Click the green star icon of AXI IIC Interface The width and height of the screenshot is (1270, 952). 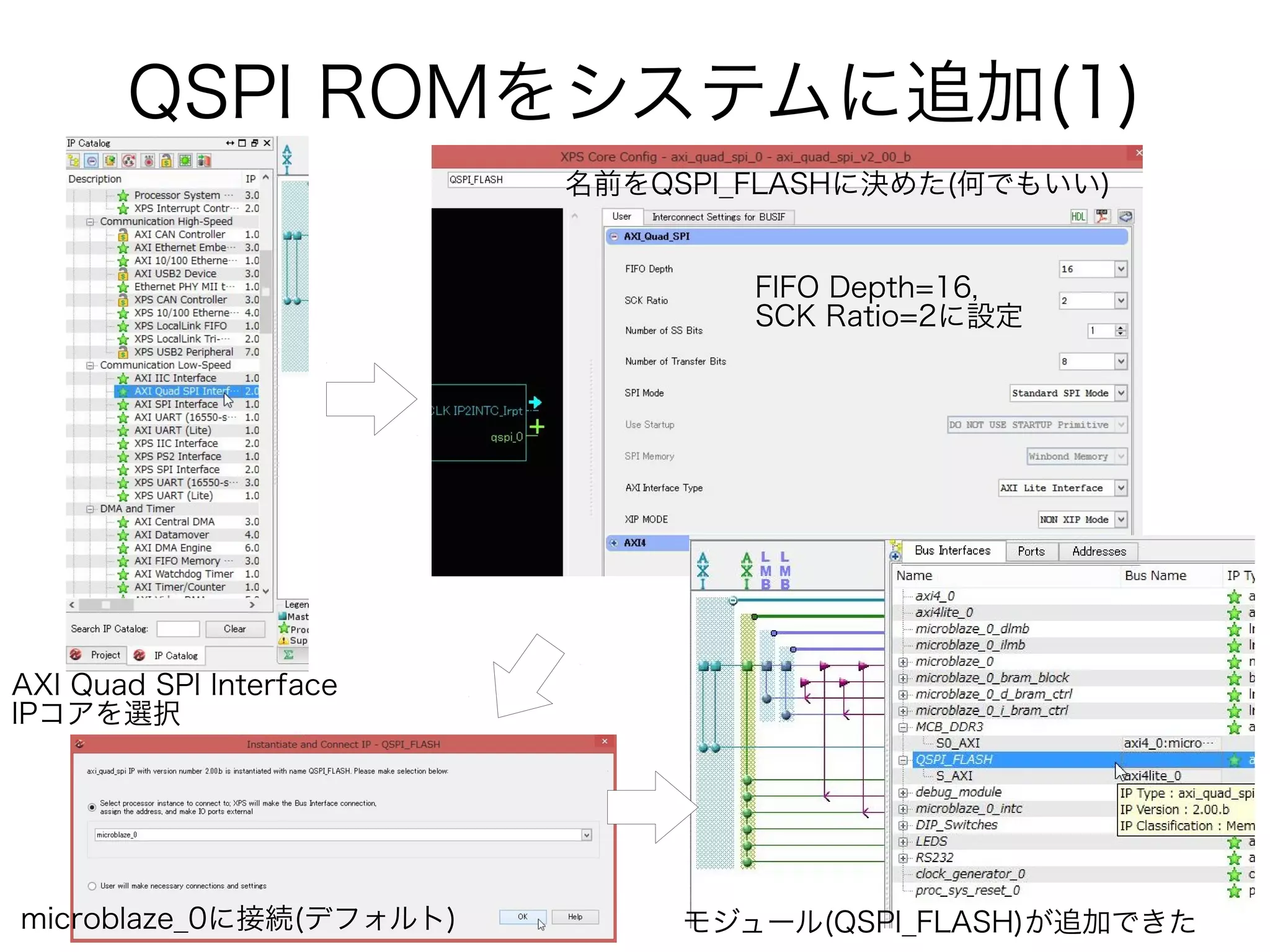123,378
